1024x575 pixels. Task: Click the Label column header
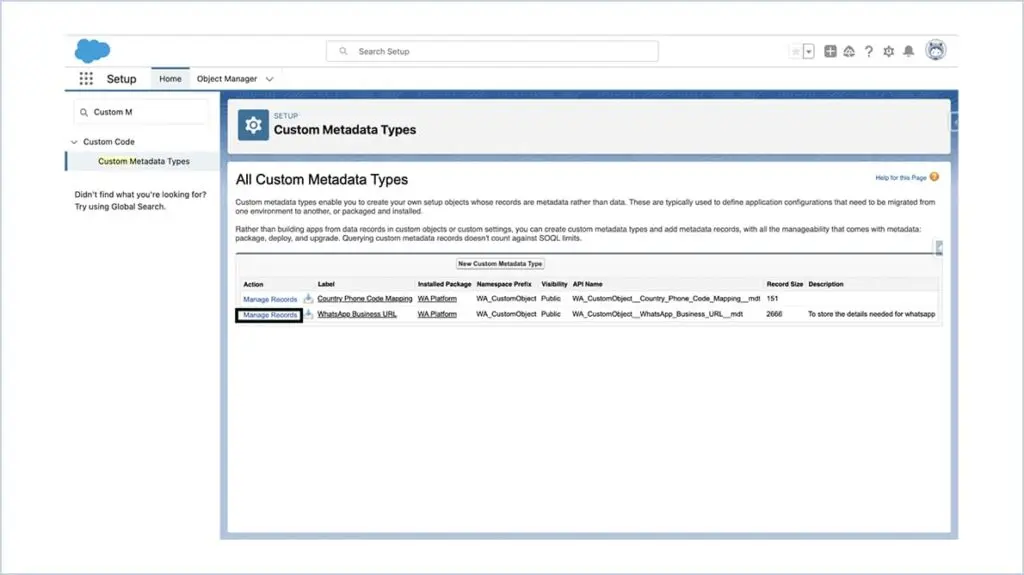326,284
